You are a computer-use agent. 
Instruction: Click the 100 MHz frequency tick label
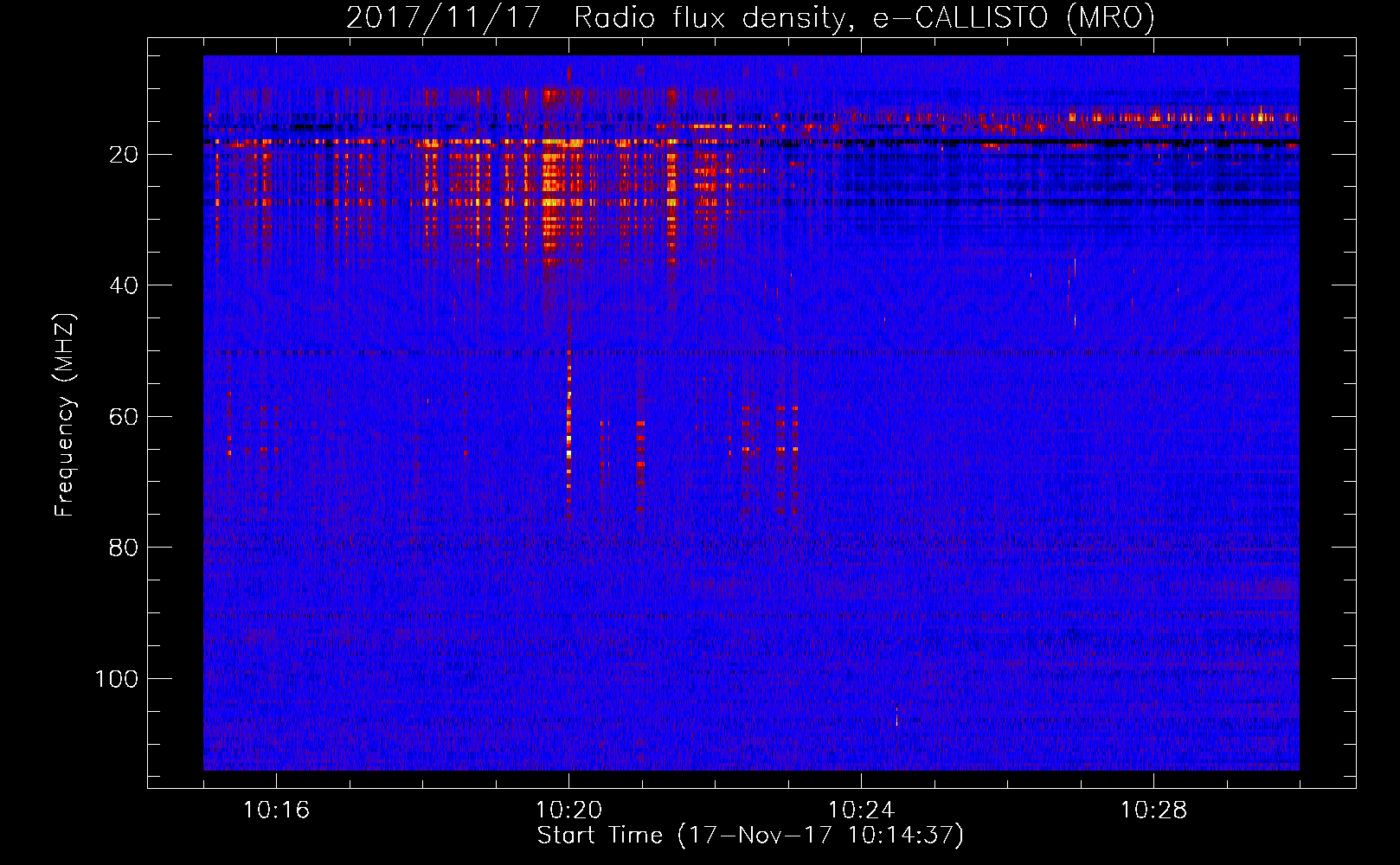coord(117,679)
